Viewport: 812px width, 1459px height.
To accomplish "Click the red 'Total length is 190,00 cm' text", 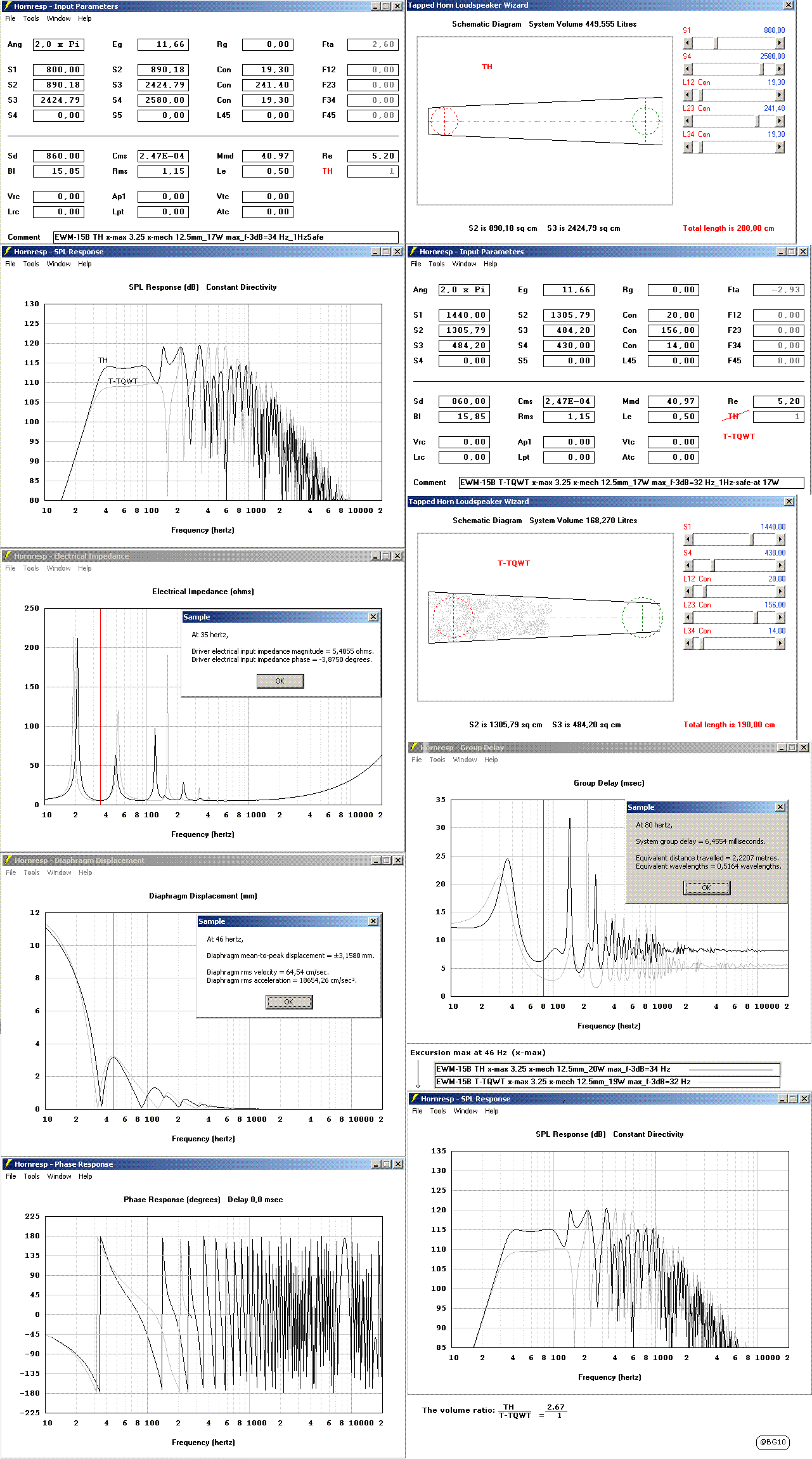I will pyautogui.click(x=729, y=725).
